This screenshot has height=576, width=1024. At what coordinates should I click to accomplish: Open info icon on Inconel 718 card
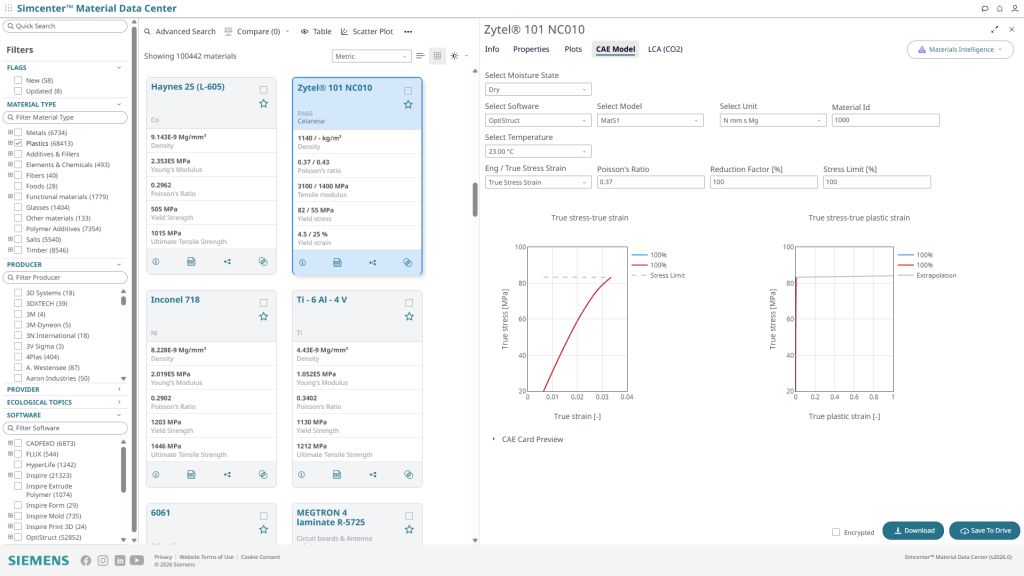[x=155, y=475]
